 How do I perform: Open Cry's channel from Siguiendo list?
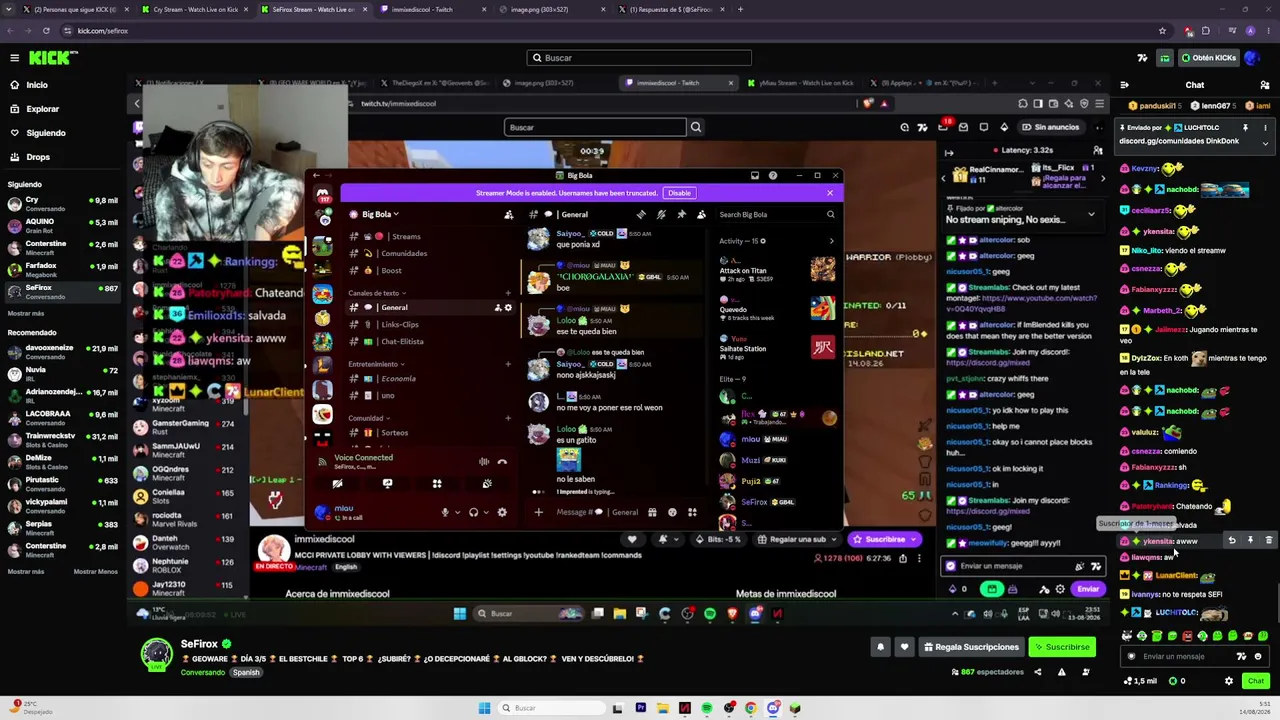(x=62, y=203)
